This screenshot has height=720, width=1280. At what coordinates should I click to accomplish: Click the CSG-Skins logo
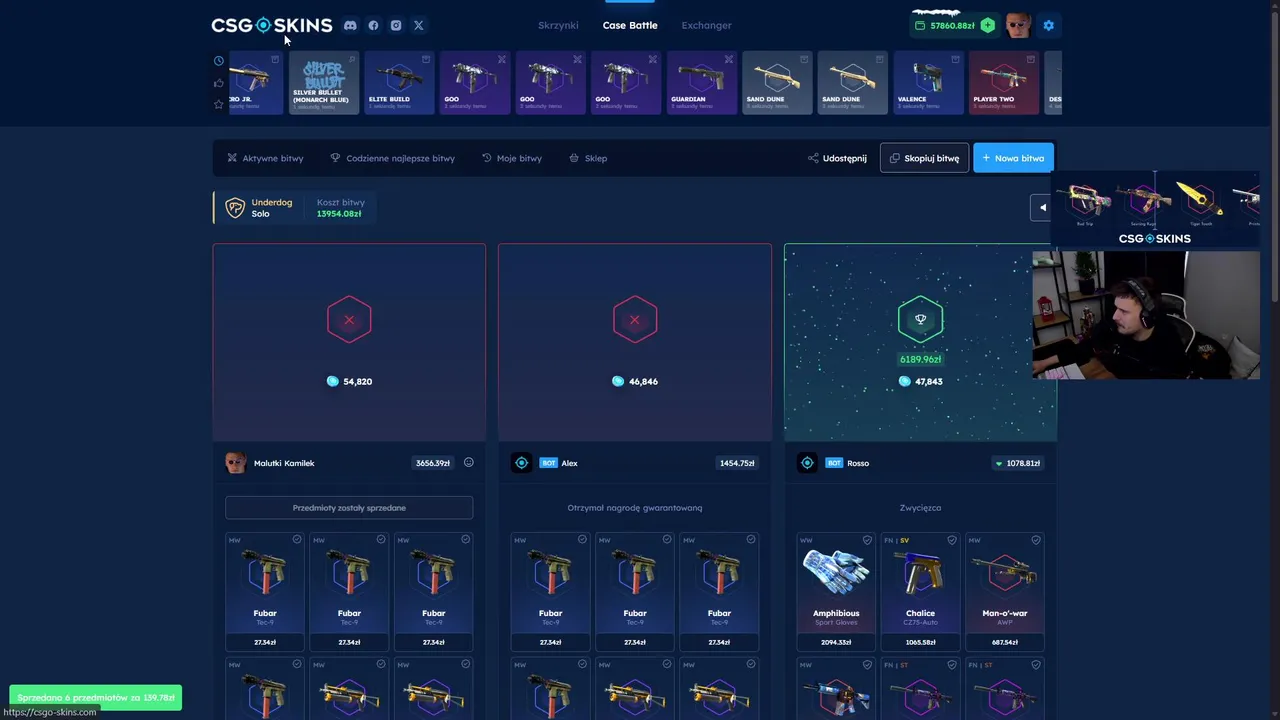(272, 25)
